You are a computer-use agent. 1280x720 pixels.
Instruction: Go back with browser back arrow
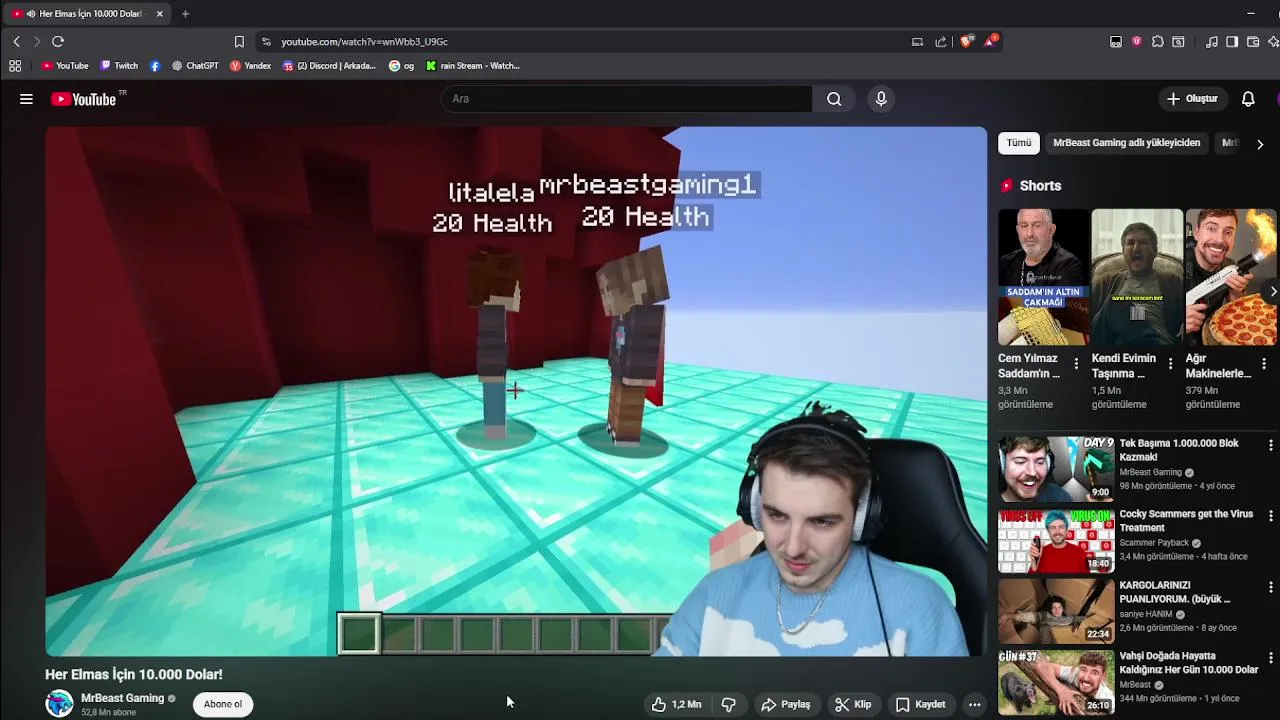click(16, 41)
